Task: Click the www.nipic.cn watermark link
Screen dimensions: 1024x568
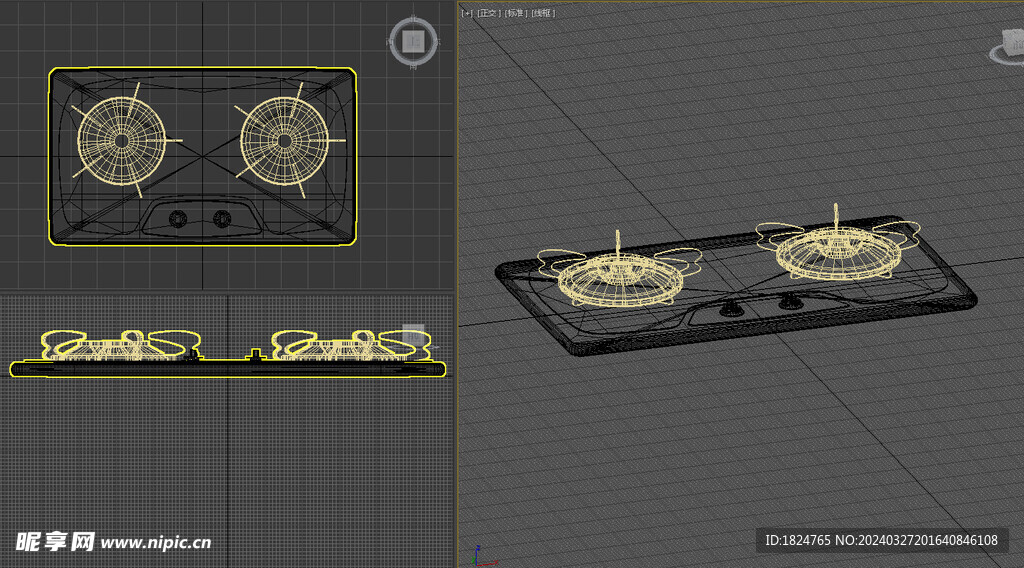Action: click(156, 542)
